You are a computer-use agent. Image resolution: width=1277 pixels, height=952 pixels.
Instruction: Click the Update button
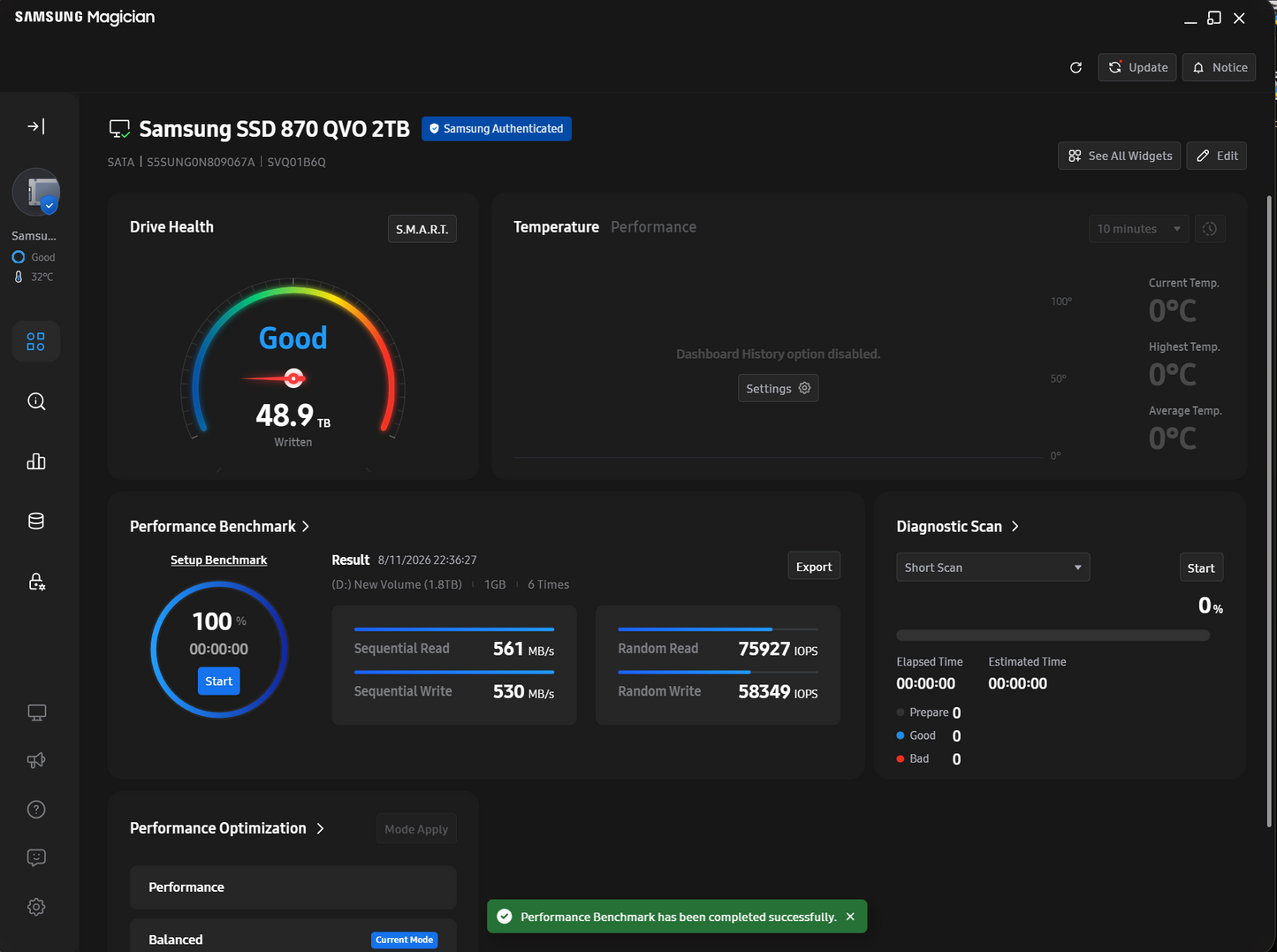click(x=1137, y=67)
